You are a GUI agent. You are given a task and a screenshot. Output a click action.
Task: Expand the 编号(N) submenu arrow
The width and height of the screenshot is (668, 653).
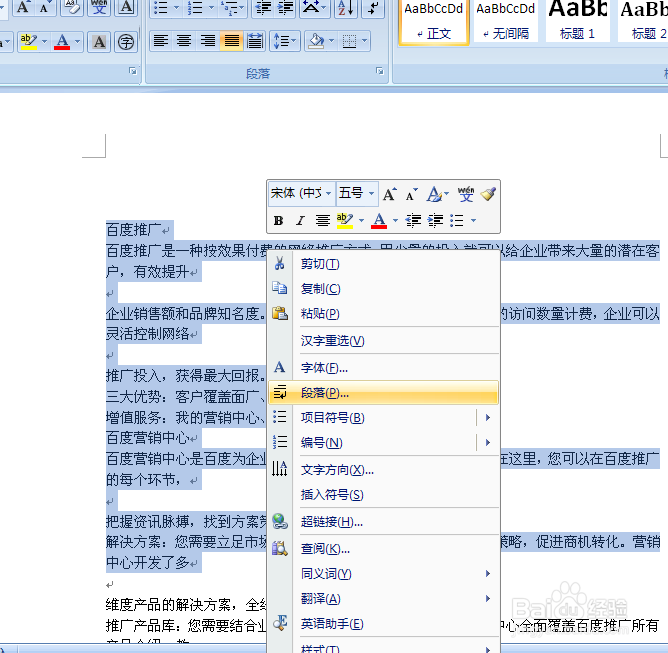488,443
